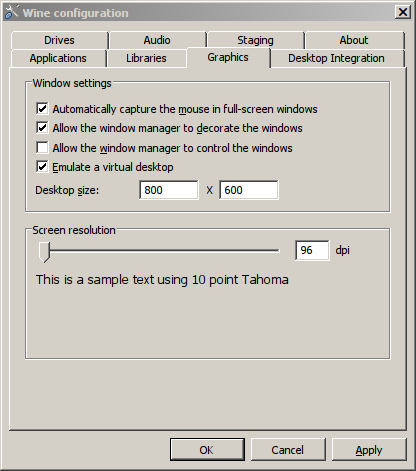
Task: Toggle automatic mouse capture in full-screen windows
Action: pos(42,109)
